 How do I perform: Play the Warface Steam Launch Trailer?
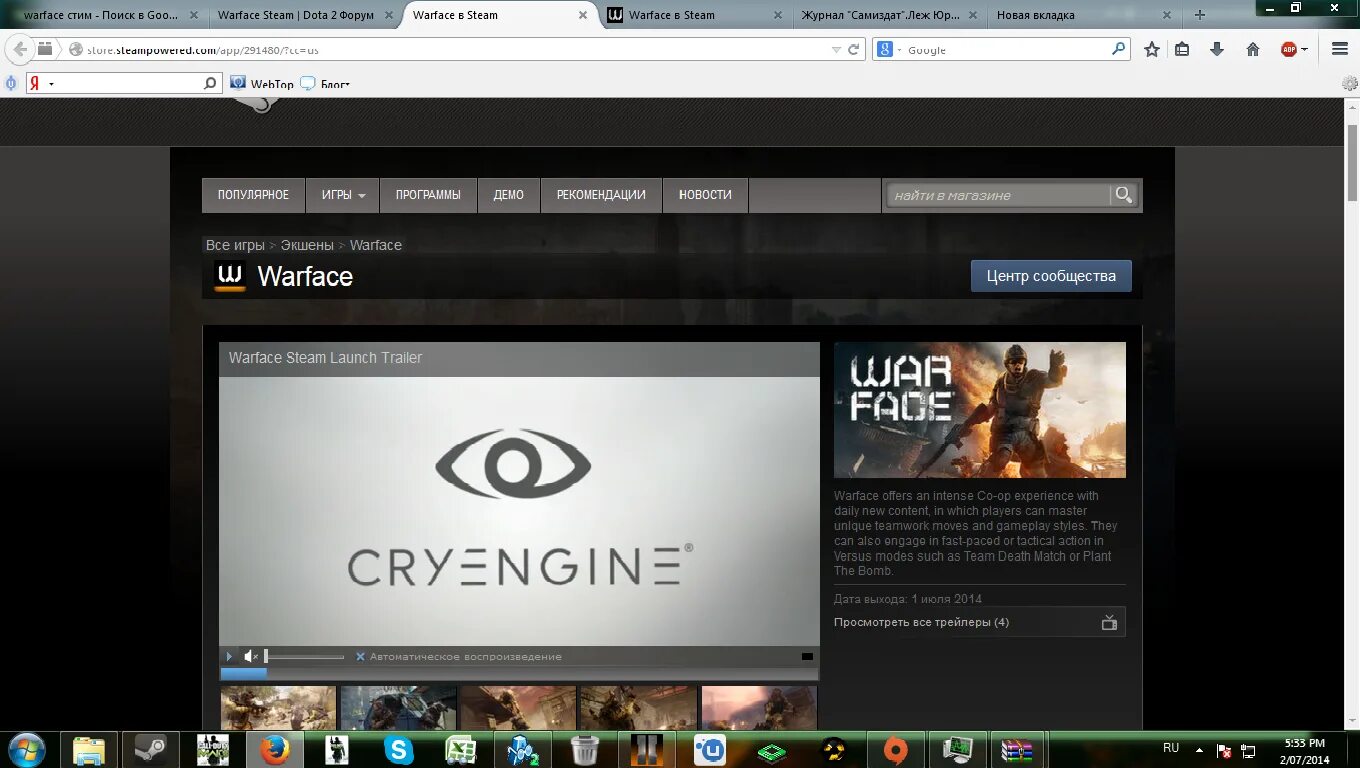click(229, 657)
